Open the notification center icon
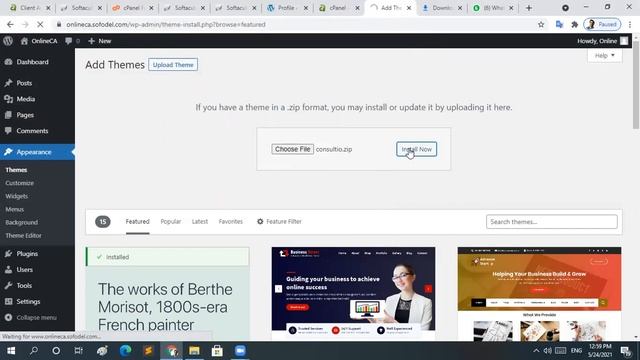This screenshot has width=640, height=360. tap(625, 351)
